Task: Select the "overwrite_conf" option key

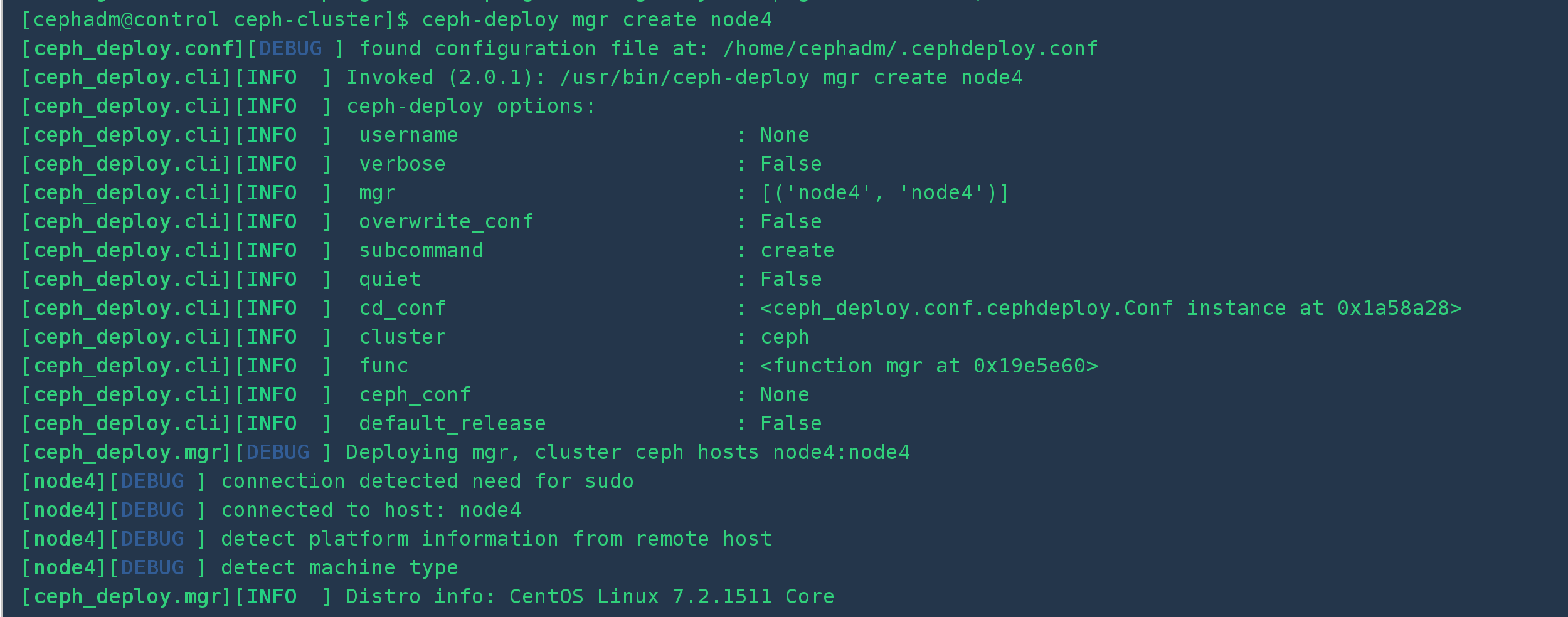Action: (447, 222)
